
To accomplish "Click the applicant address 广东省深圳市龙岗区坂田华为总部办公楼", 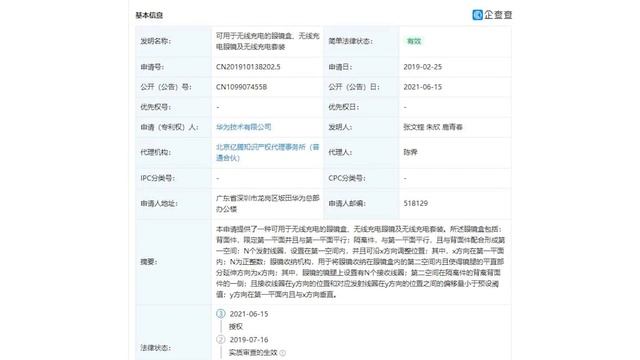I will (x=267, y=203).
